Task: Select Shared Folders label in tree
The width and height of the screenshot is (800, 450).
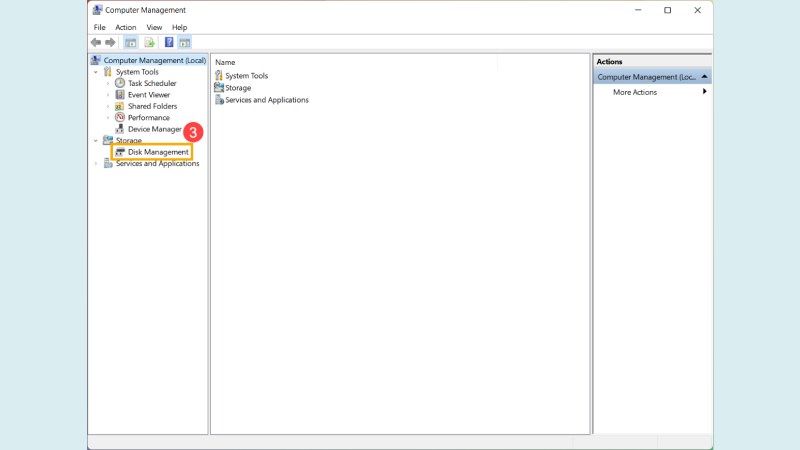Action: click(x=153, y=106)
